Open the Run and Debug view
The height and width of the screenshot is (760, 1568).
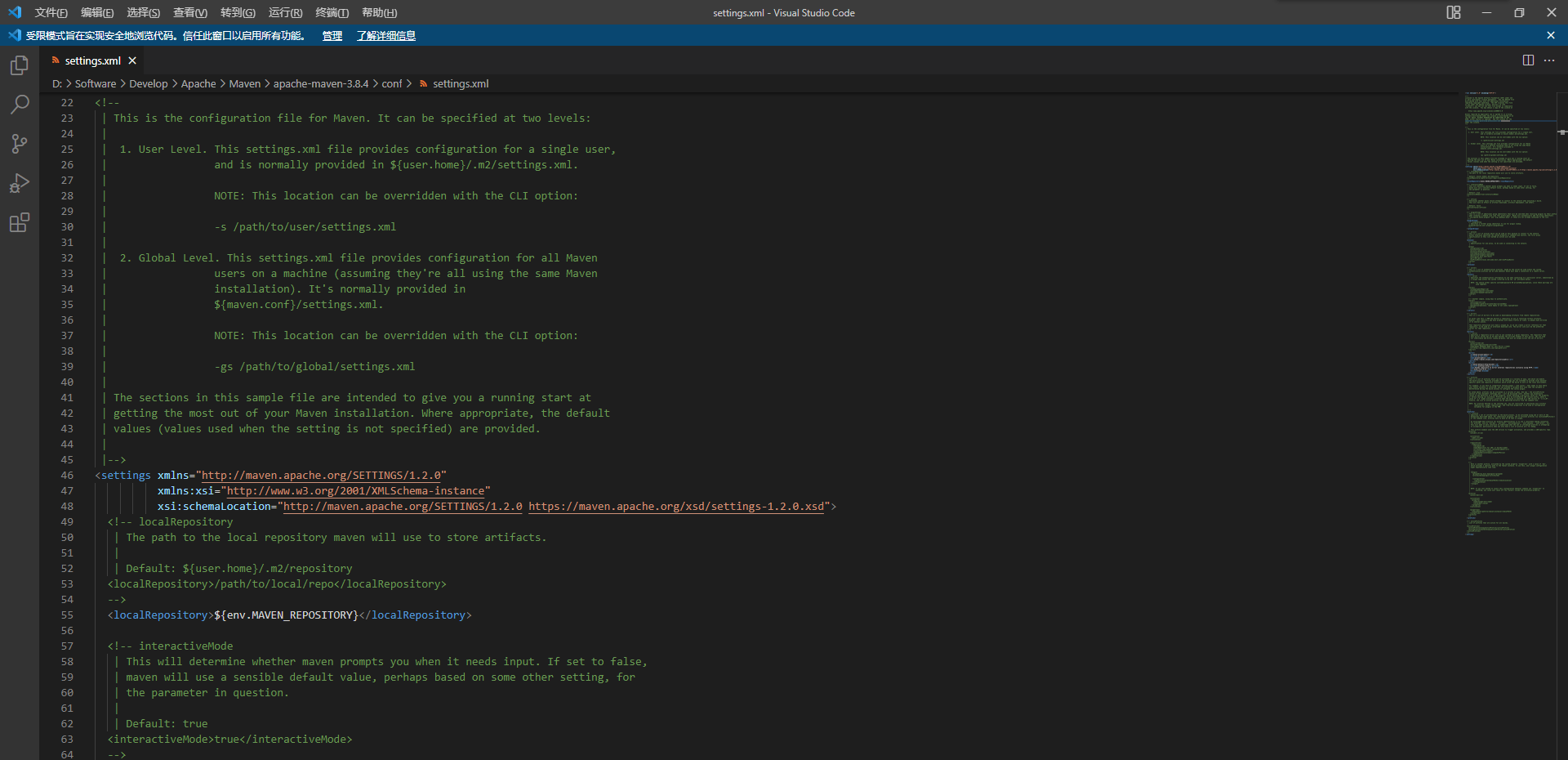20,183
